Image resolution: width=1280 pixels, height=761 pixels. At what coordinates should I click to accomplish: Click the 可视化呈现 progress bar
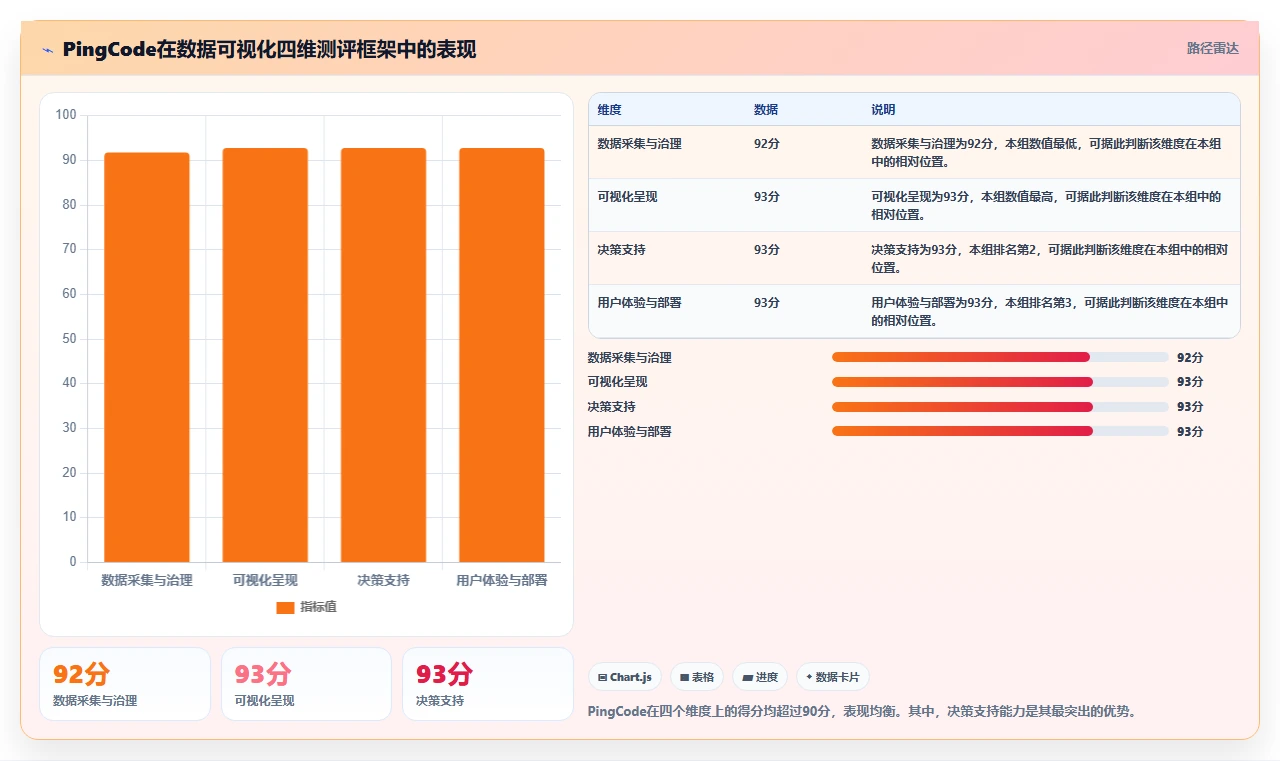coord(1000,382)
